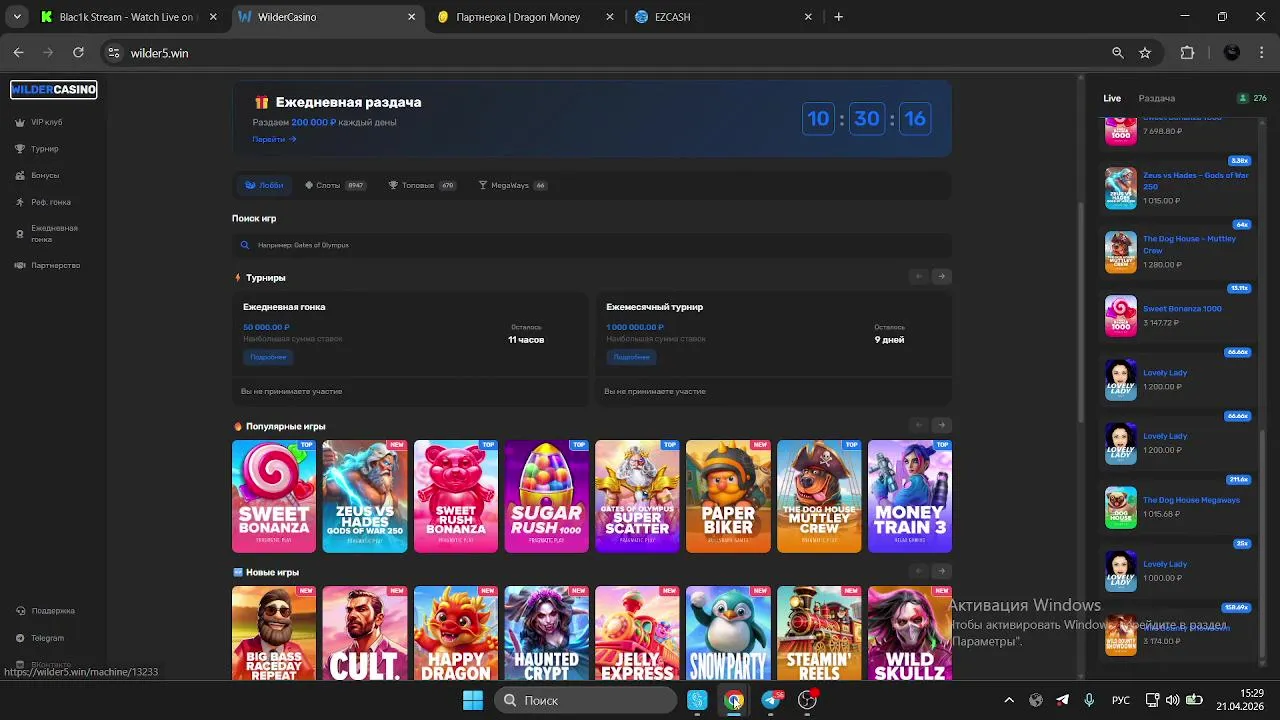Open the Sweet Bonanza game tile

click(x=274, y=496)
